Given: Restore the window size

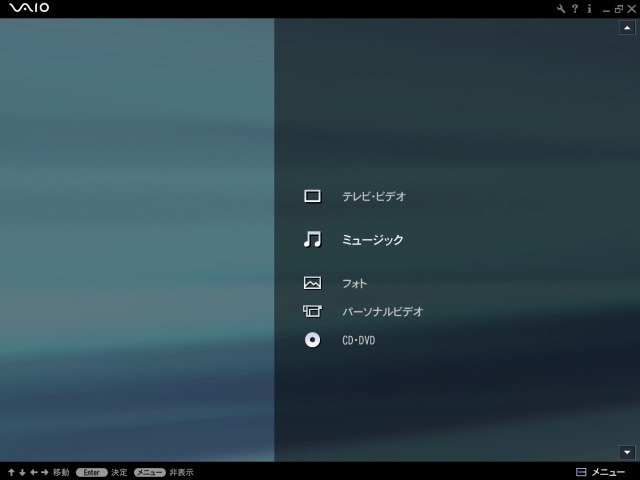Looking at the screenshot, I should point(619,9).
